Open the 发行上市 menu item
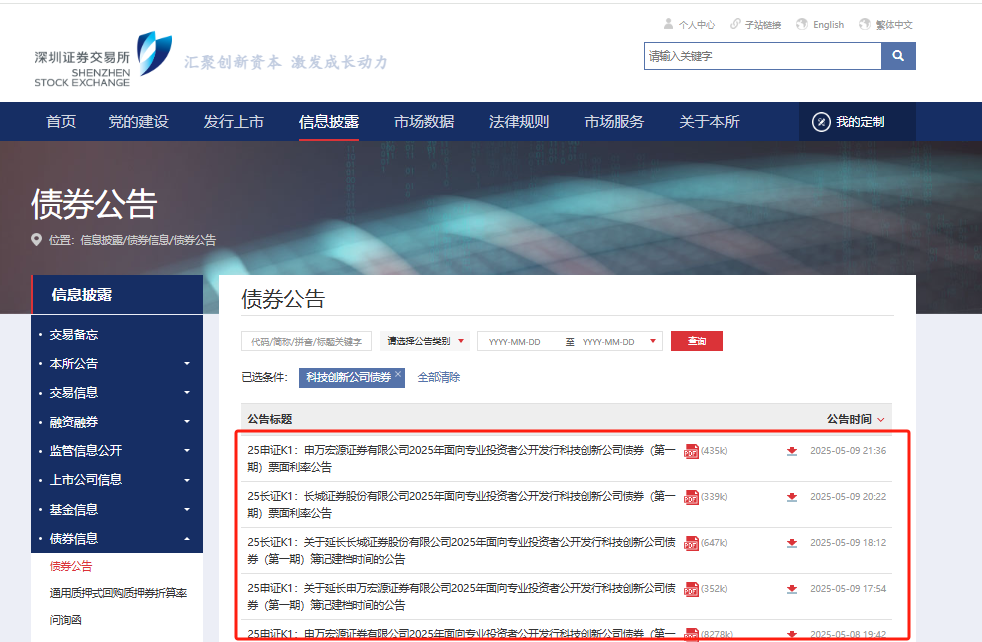982x642 pixels. (234, 120)
